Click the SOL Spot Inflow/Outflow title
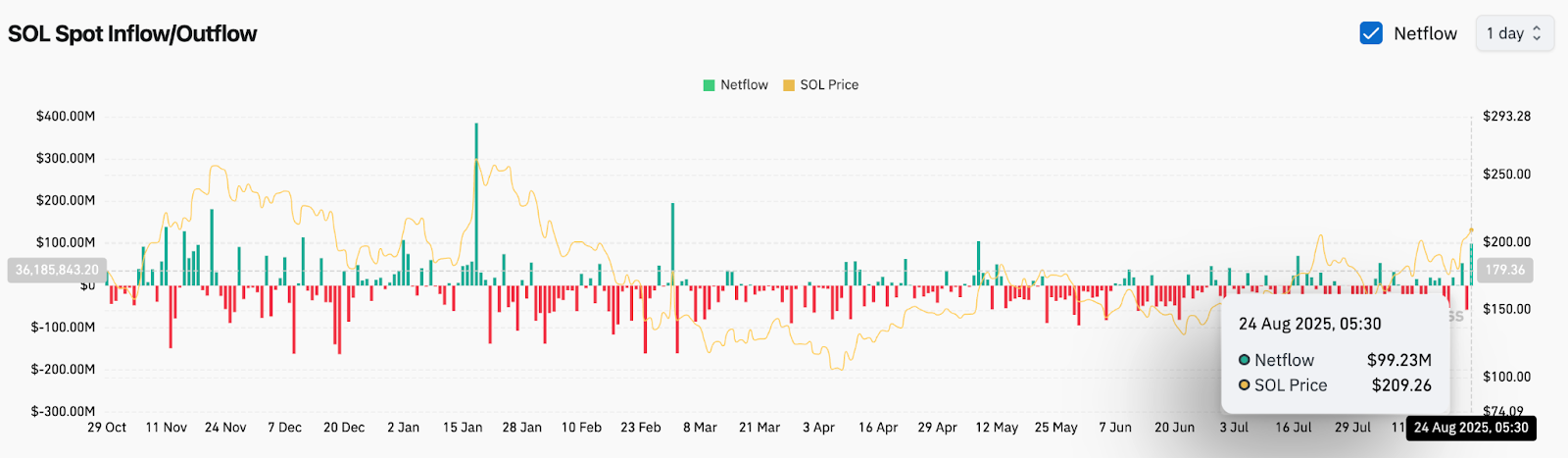The width and height of the screenshot is (1568, 458). coord(132,33)
